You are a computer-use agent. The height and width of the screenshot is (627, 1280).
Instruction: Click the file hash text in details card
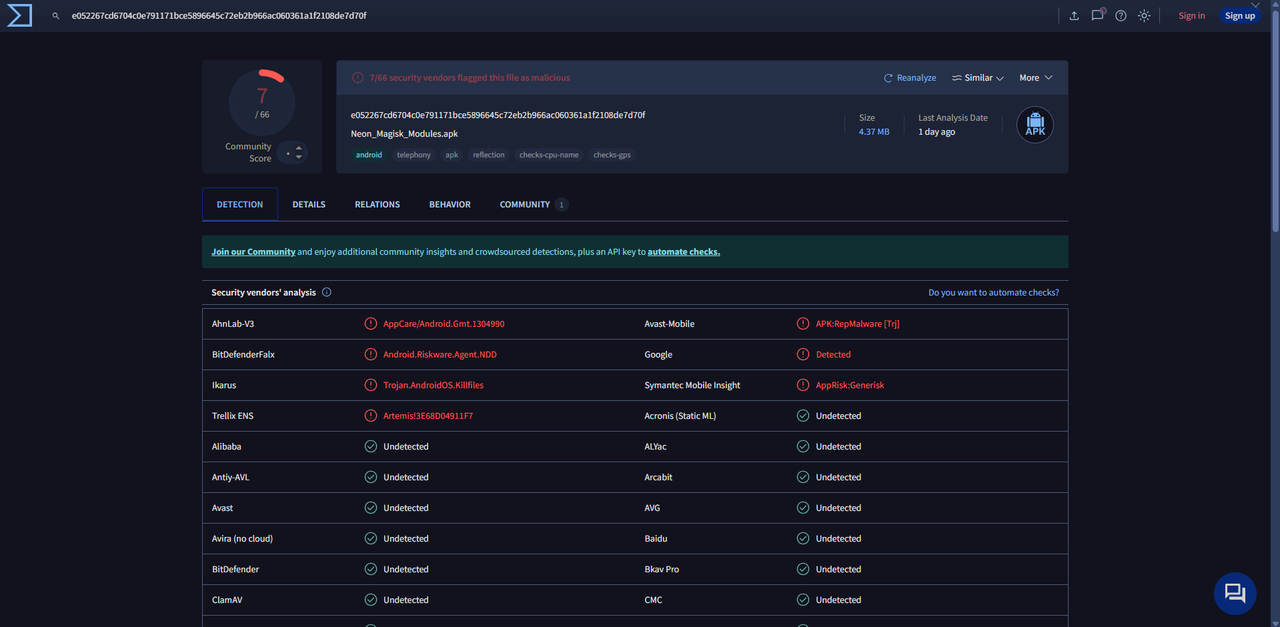pos(498,115)
